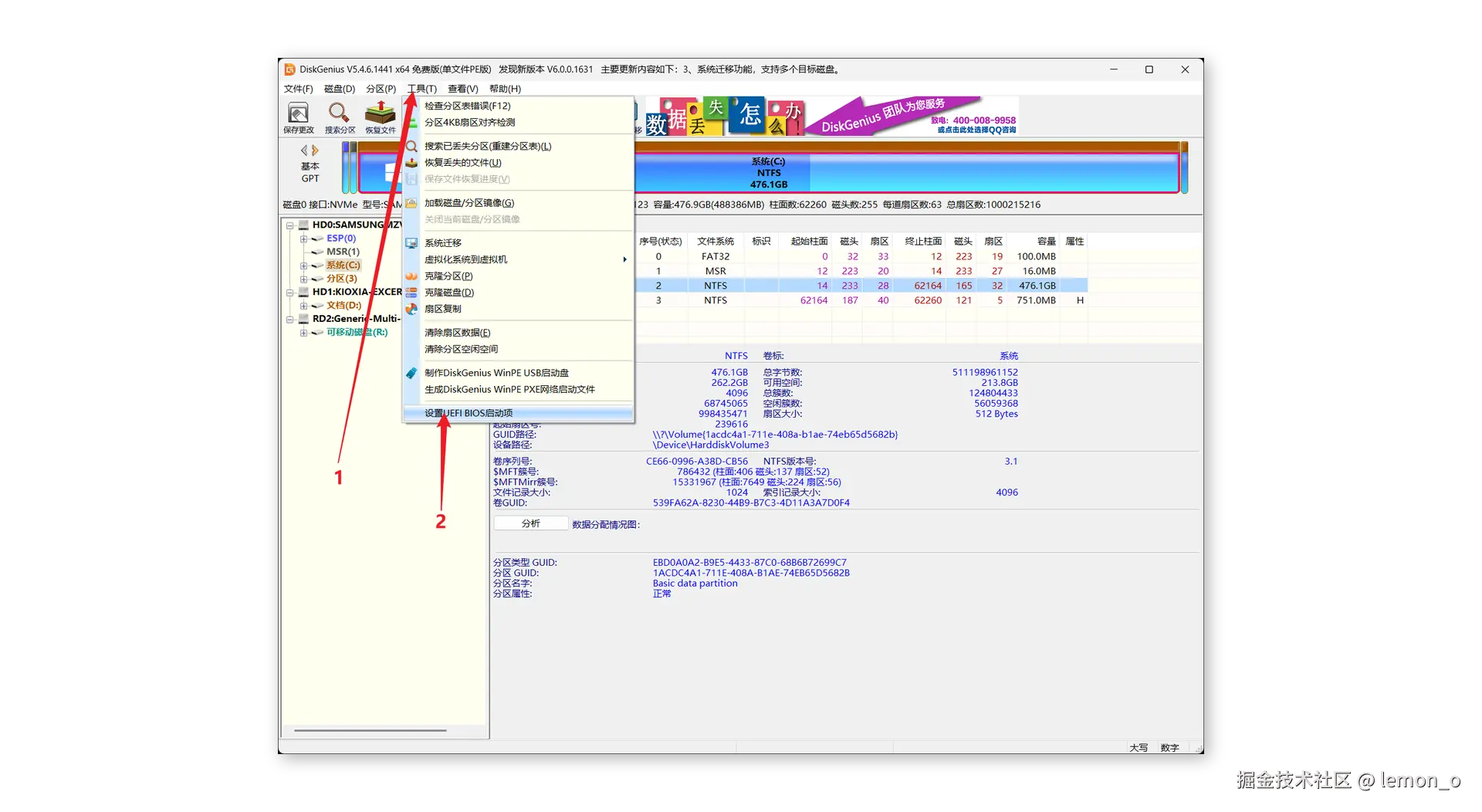Select 系统(C:) label in disk tree

point(343,266)
